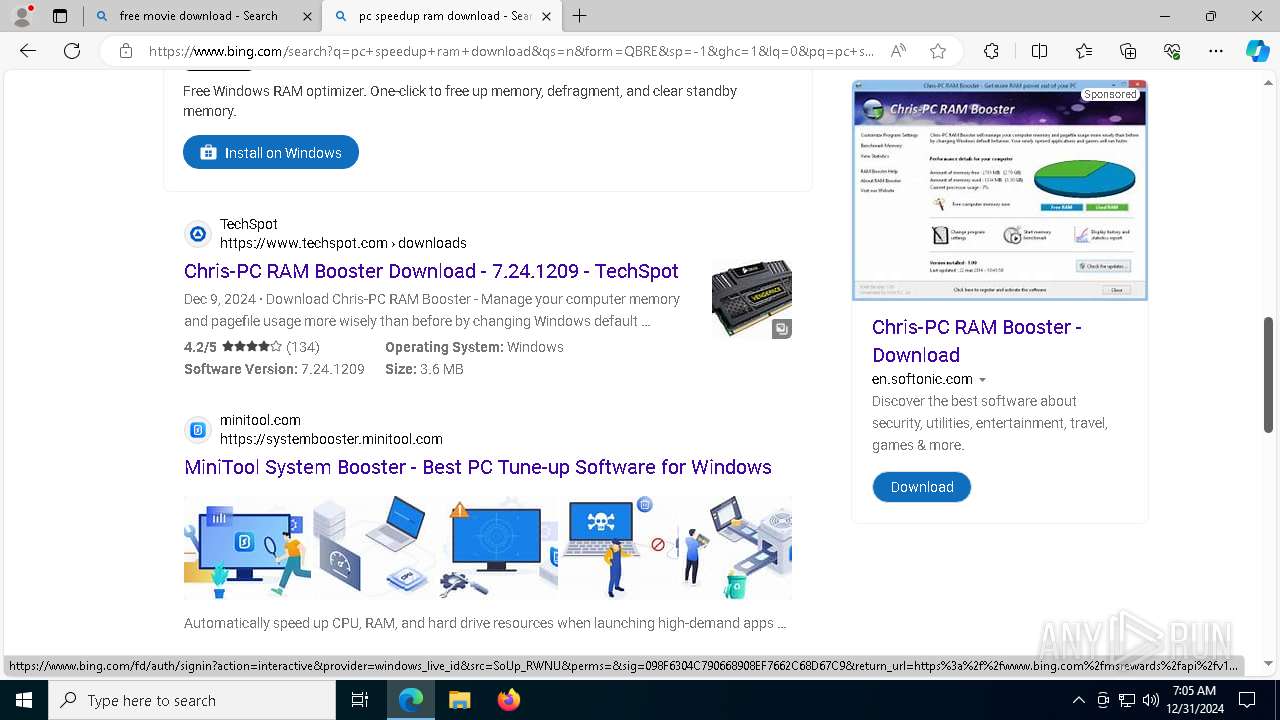Click the Software Version 7.24.1209 text
The image size is (1280, 720).
(274, 369)
